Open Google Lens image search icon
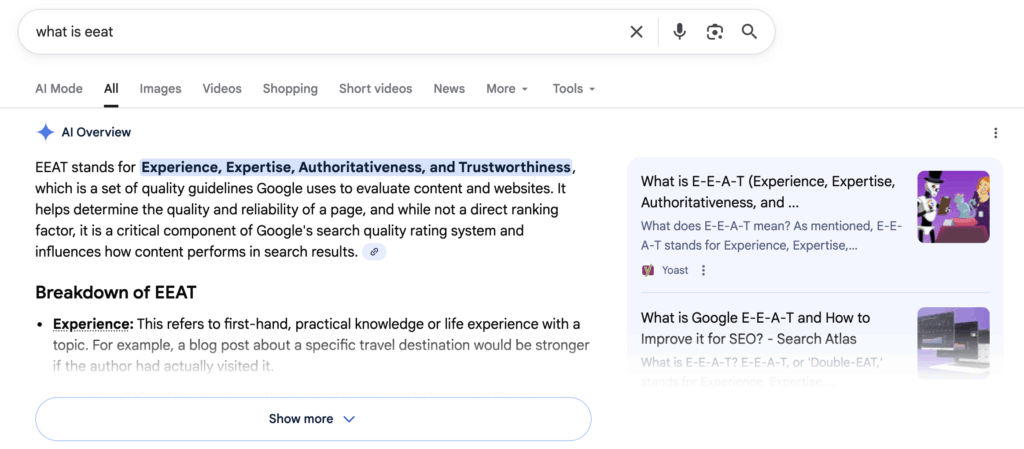This screenshot has height=449, width=1024. point(715,31)
